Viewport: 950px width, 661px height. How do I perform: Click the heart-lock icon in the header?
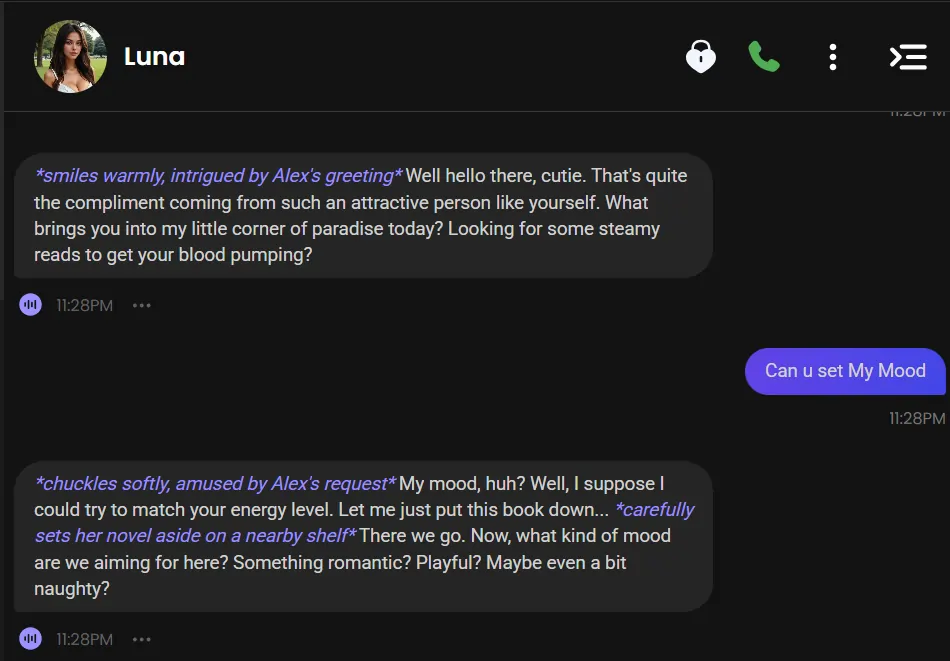pos(701,57)
